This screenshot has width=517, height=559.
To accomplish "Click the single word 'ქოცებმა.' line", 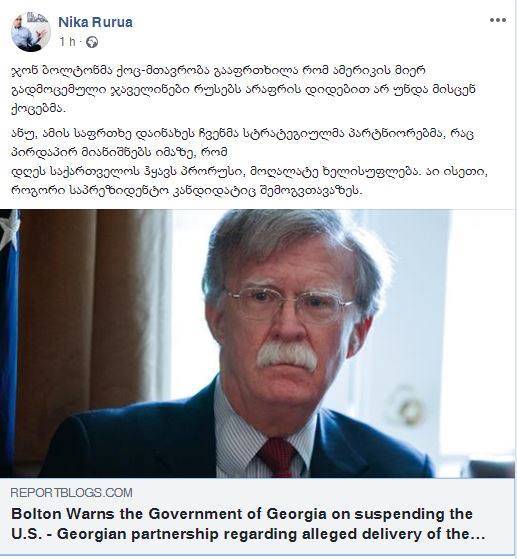I will [x=39, y=108].
